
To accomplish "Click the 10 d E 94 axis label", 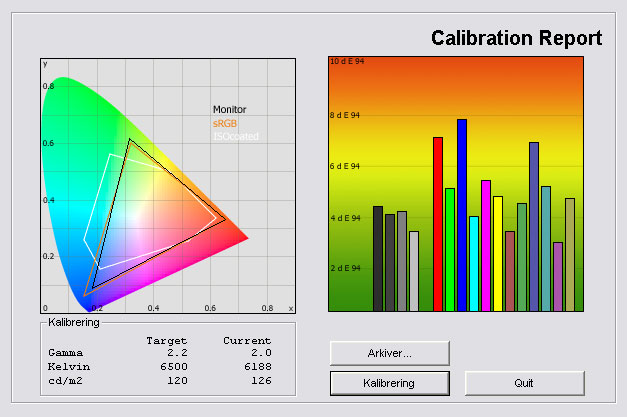I will pos(347,61).
